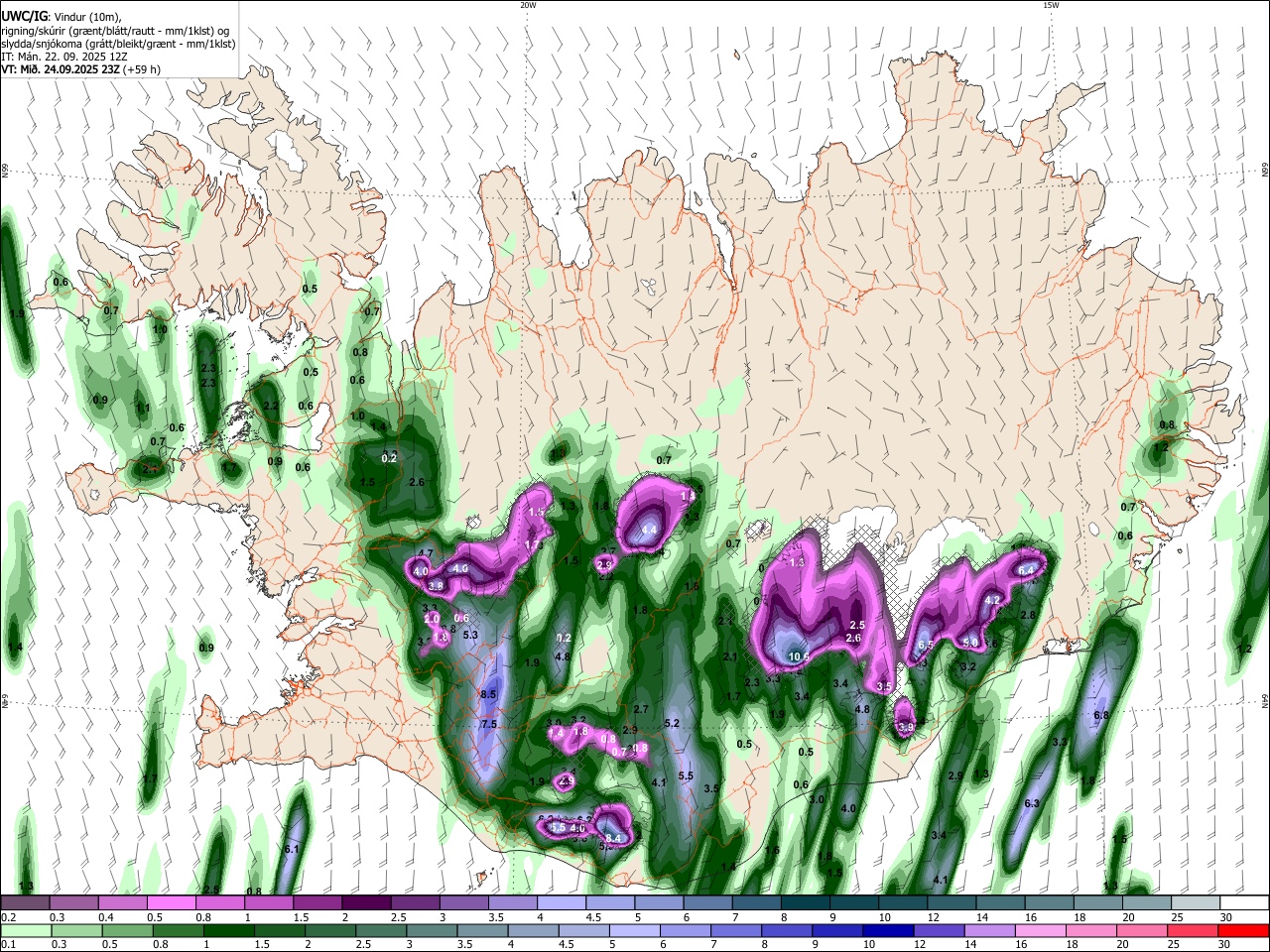Viewport: 1270px width, 952px height.
Task: Select the 4.2 value in the eastern purple patch
Action: pos(992,600)
